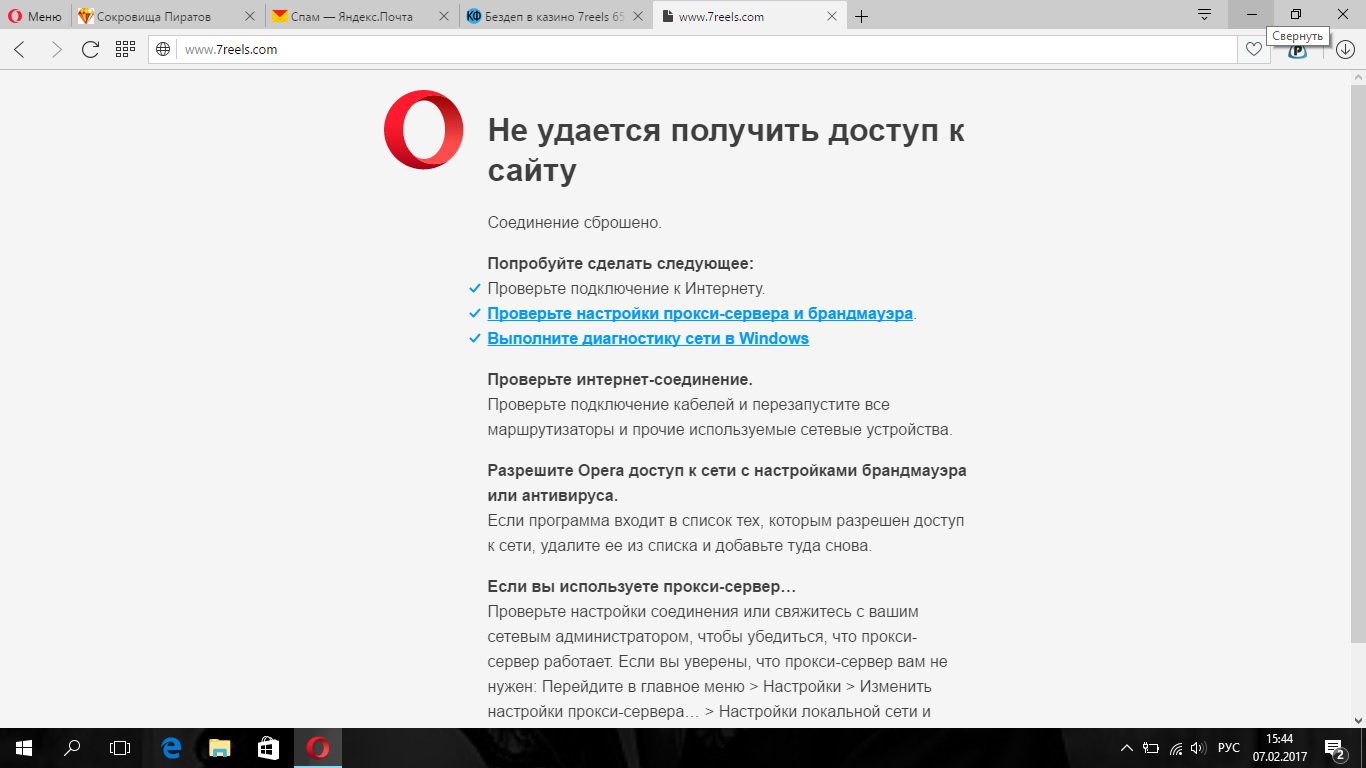
Task: Click the text Соединение сброшено.
Action: pyautogui.click(x=575, y=222)
